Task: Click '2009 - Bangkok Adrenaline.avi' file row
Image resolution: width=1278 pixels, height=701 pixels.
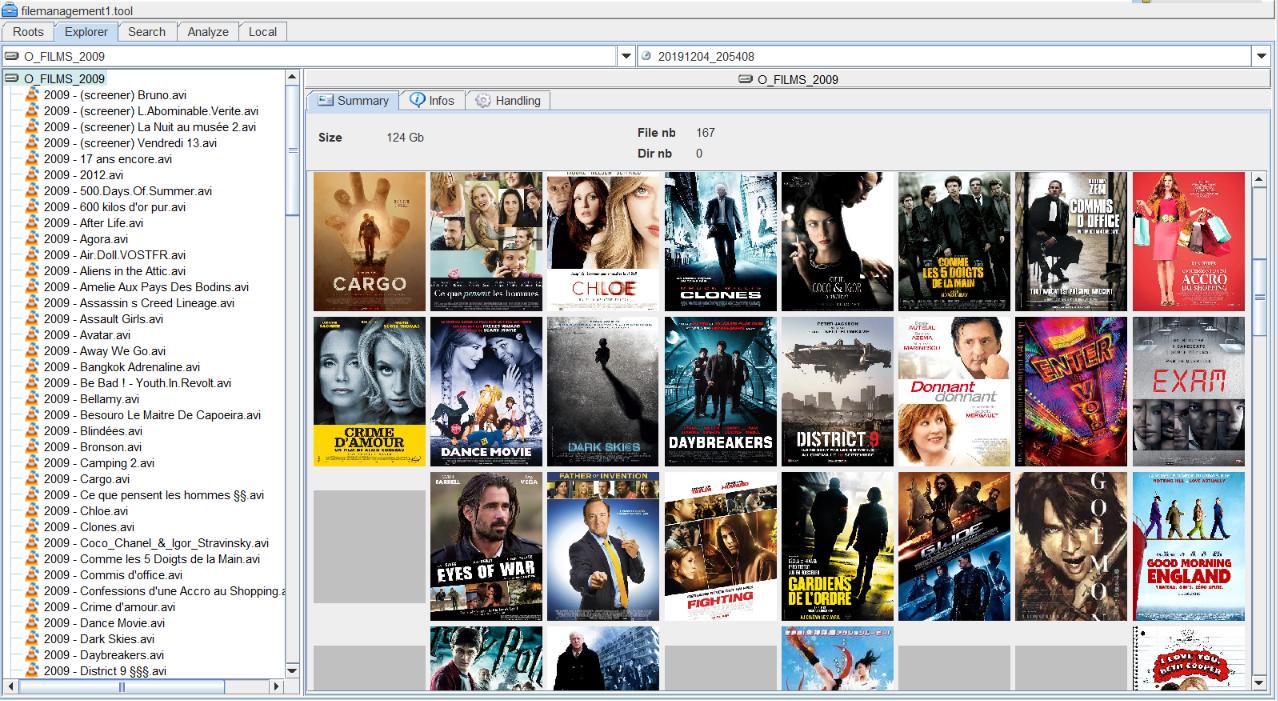Action: 122,367
